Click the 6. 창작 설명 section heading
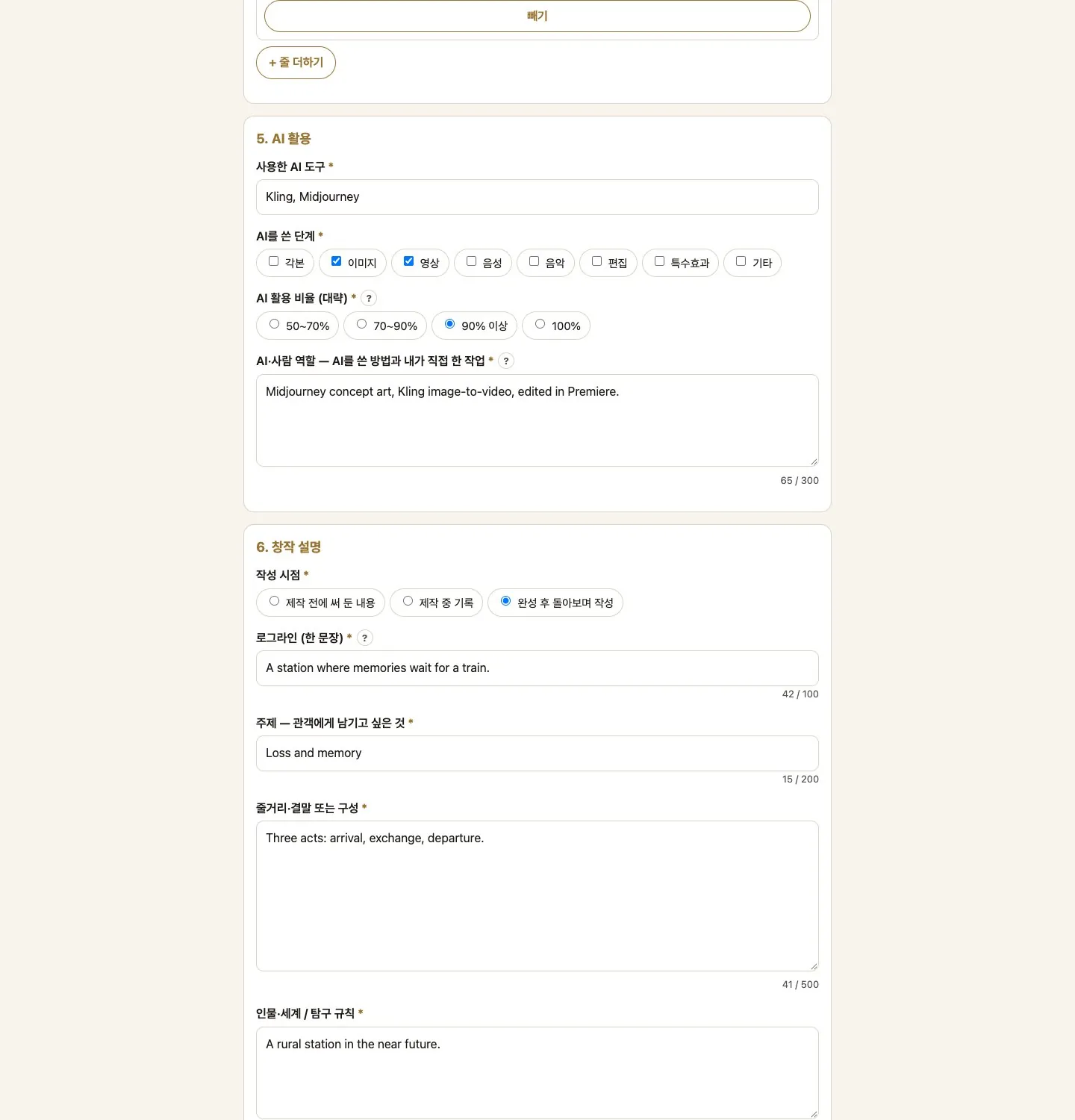Viewport: 1075px width, 1120px height. click(x=289, y=547)
